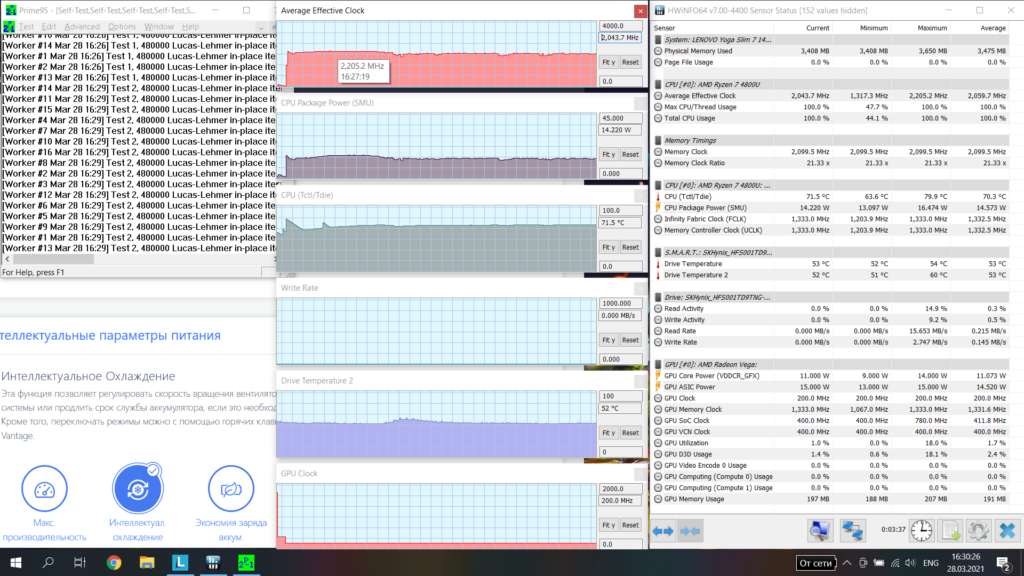Screen dimensions: 1024x576
Task: Open the Prime95 Help menu
Action: click(x=190, y=27)
